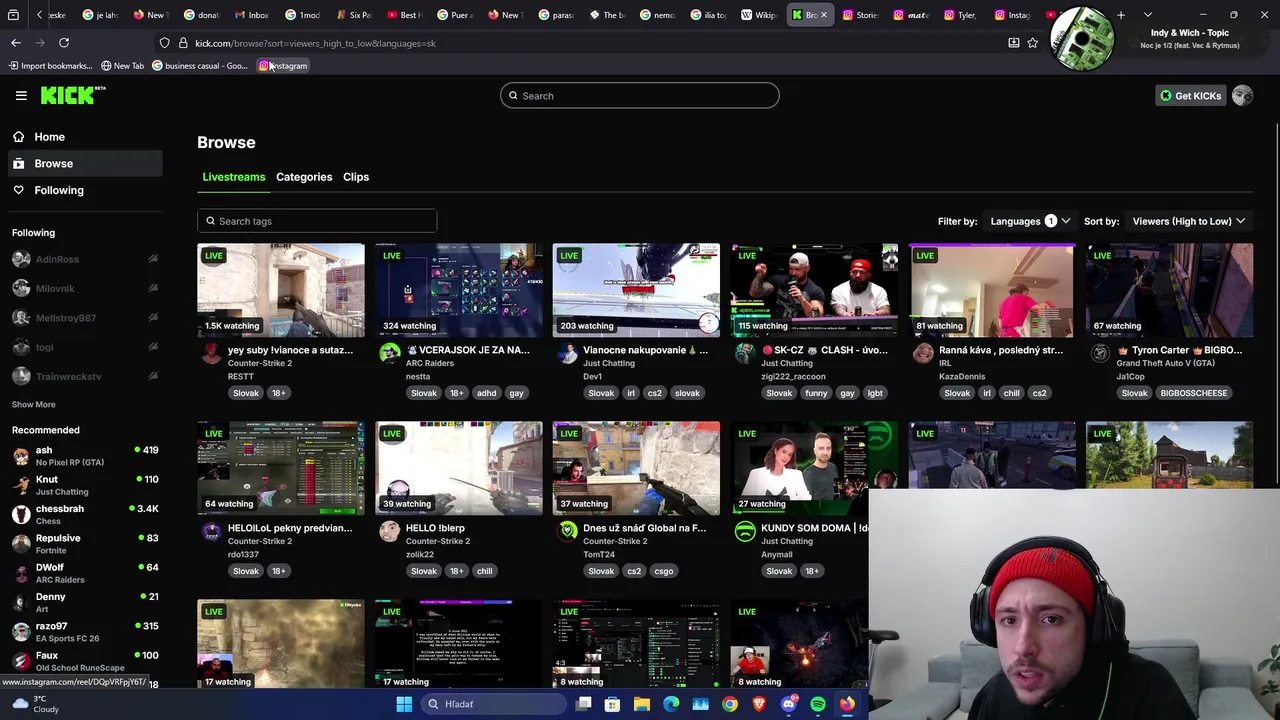Open the KazaDennis IRL stream thumbnail
The image size is (1280, 720).
992,290
